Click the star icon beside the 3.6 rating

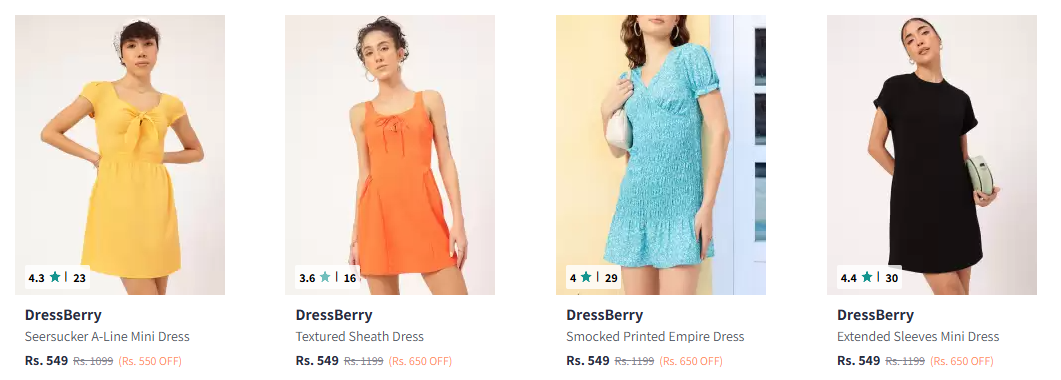click(x=325, y=277)
